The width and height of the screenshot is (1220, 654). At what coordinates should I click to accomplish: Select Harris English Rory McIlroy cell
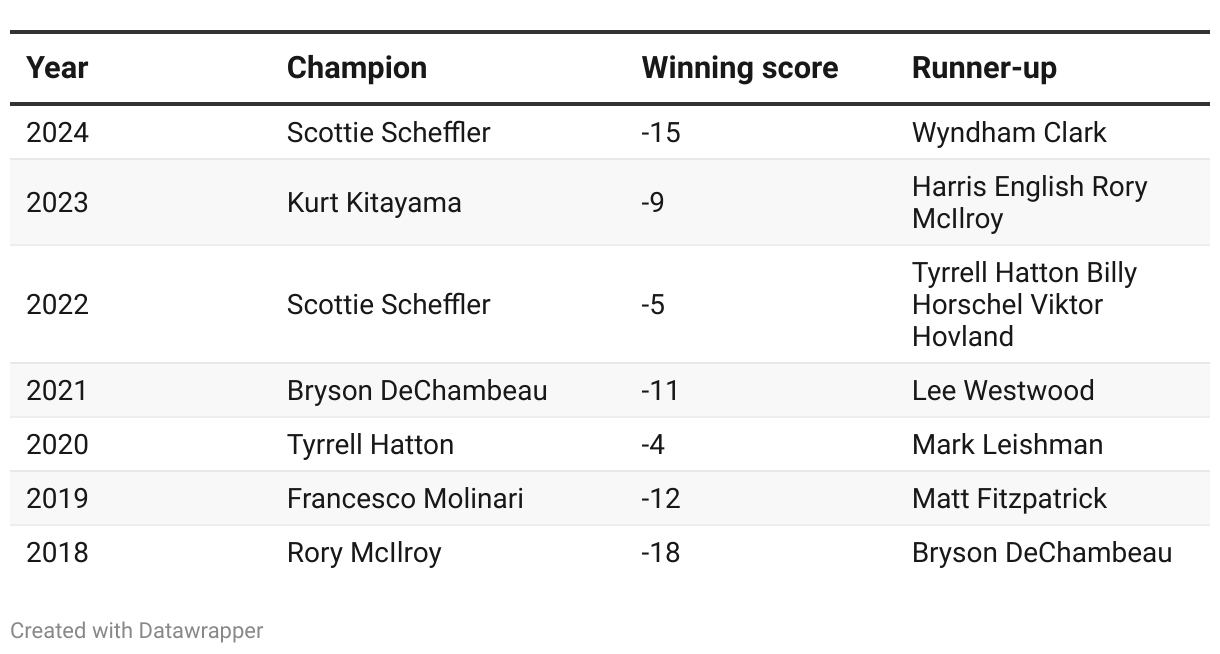(1029, 202)
